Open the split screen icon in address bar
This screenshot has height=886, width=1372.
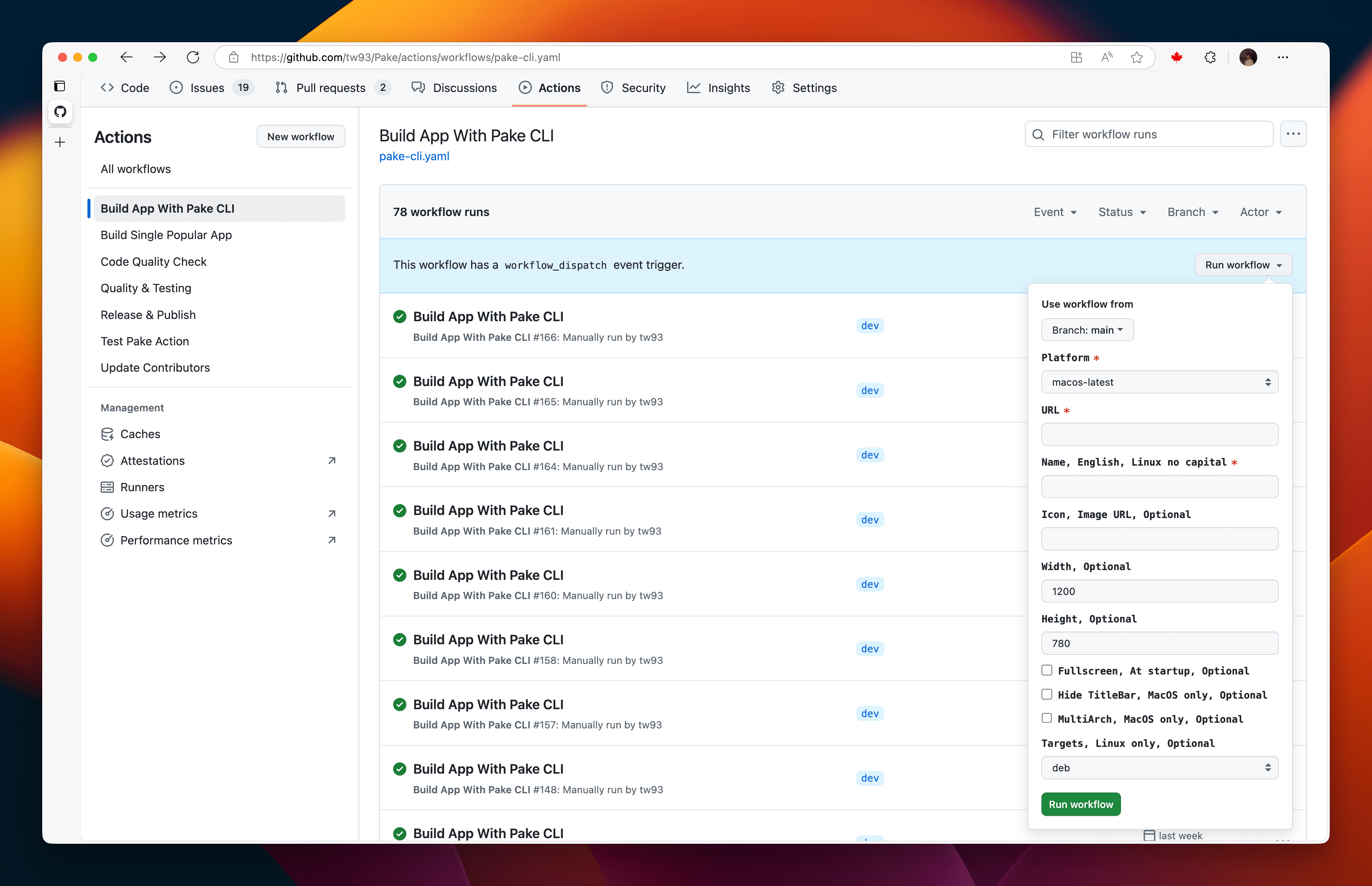1076,57
